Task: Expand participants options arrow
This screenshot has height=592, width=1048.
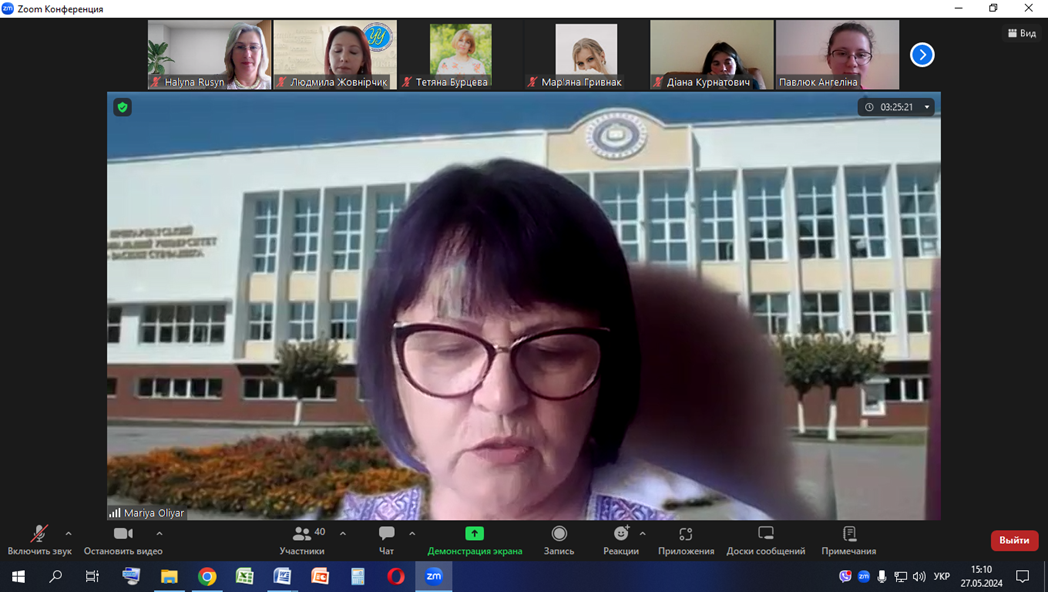Action: coord(343,534)
